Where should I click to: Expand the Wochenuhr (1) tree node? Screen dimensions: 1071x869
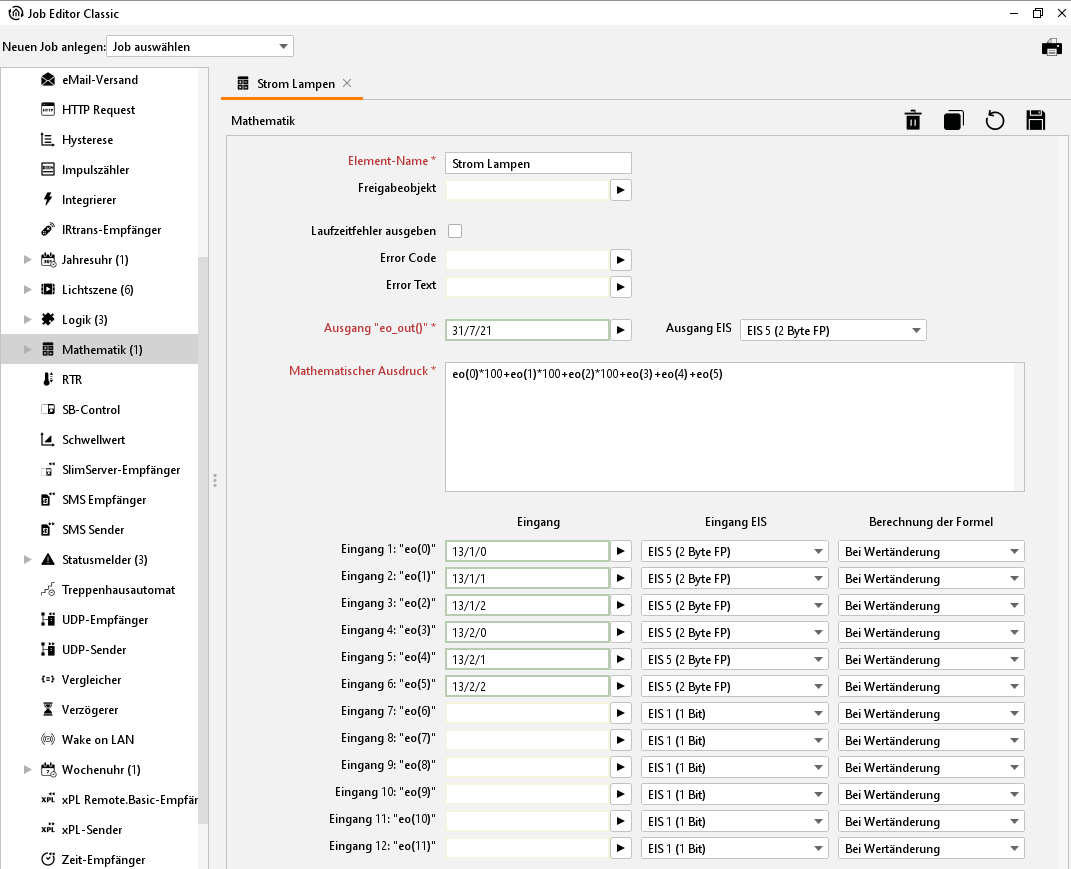point(28,770)
